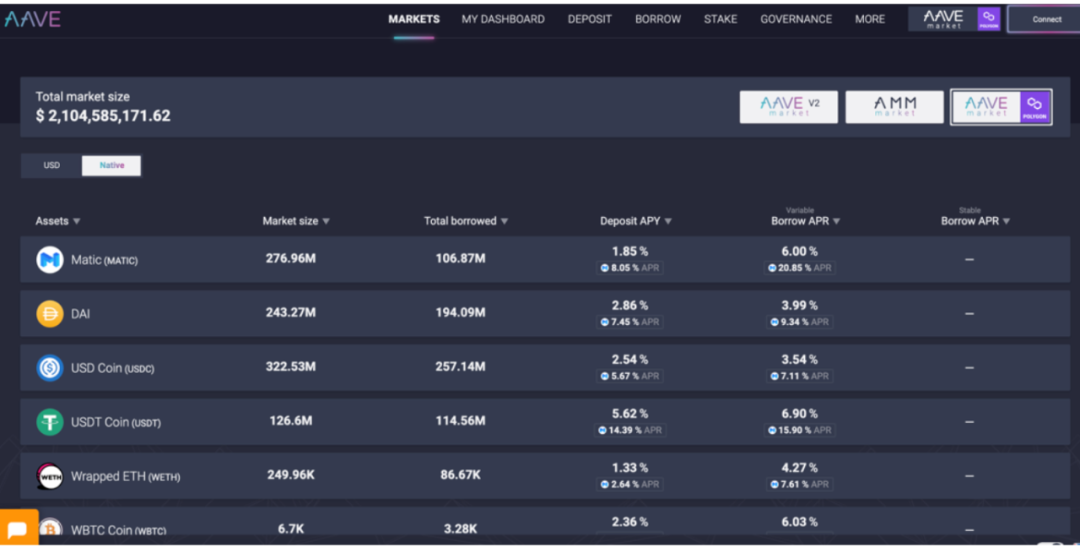This screenshot has width=1080, height=547.
Task: Open the header AAVE market selector
Action: coord(954,19)
